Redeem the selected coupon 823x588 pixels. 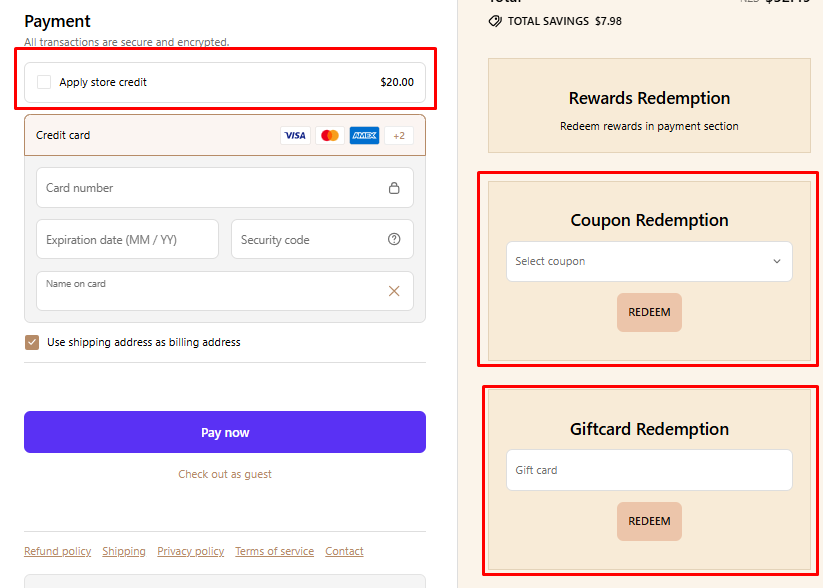point(649,312)
